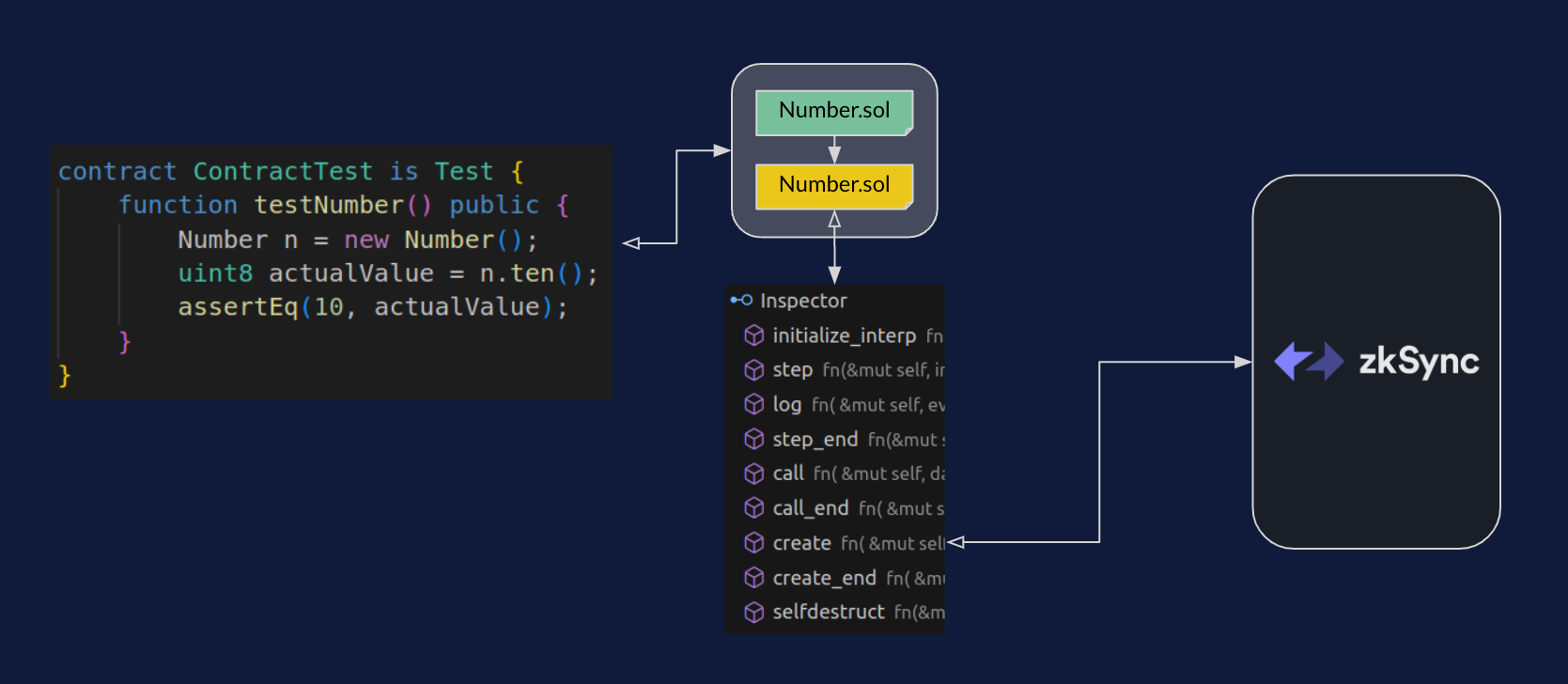Select the call_end method name

810,508
